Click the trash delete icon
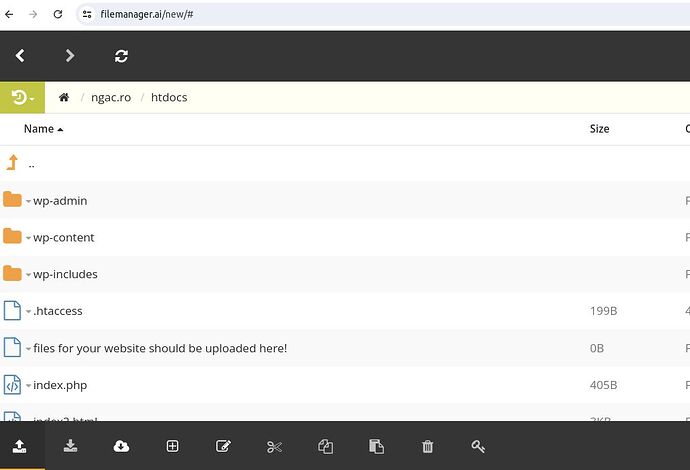Viewport: 690px width, 470px height. [x=428, y=446]
